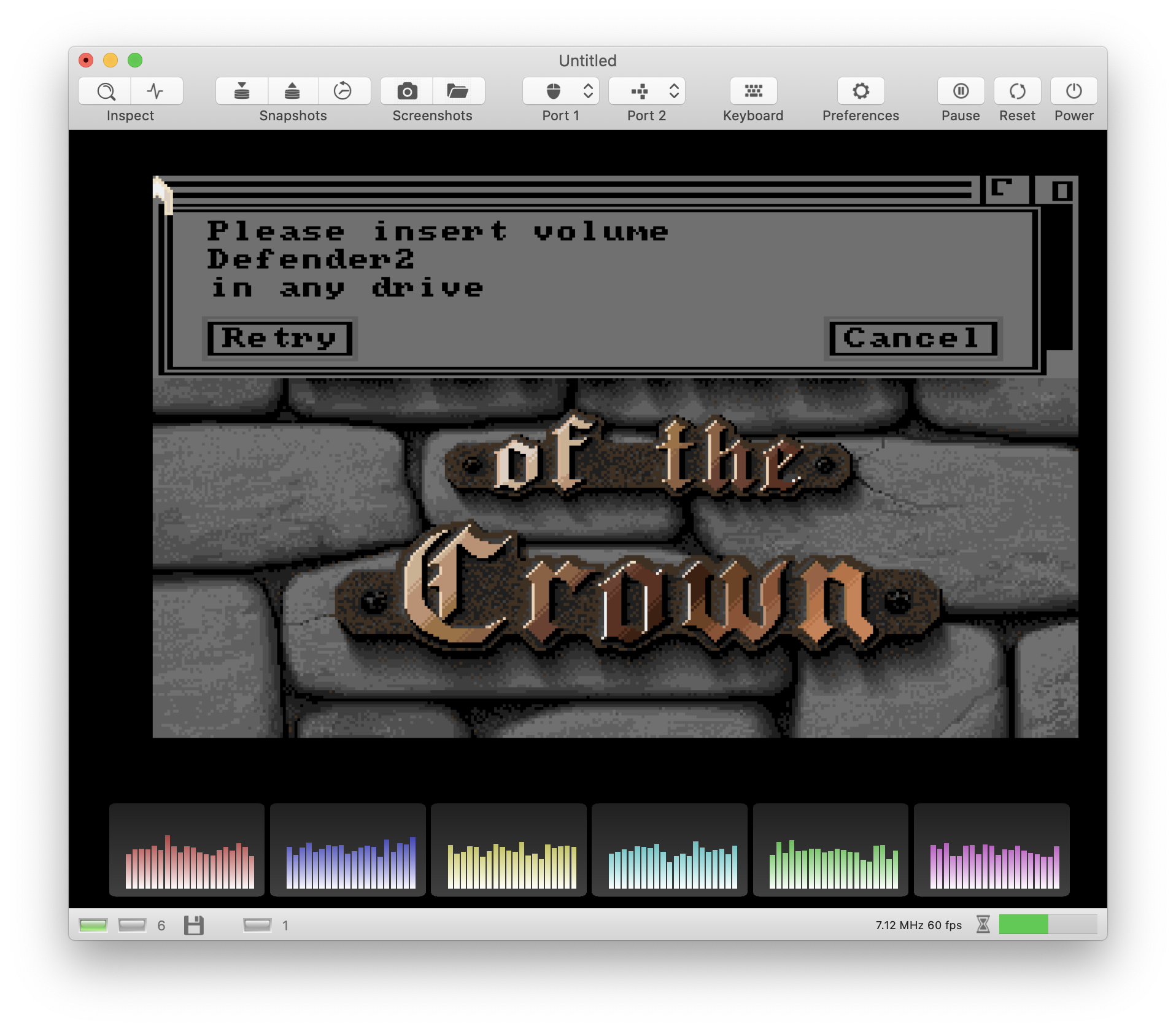Viewport: 1176px width, 1031px height.
Task: Open the screenshots folder icon
Action: [x=458, y=91]
